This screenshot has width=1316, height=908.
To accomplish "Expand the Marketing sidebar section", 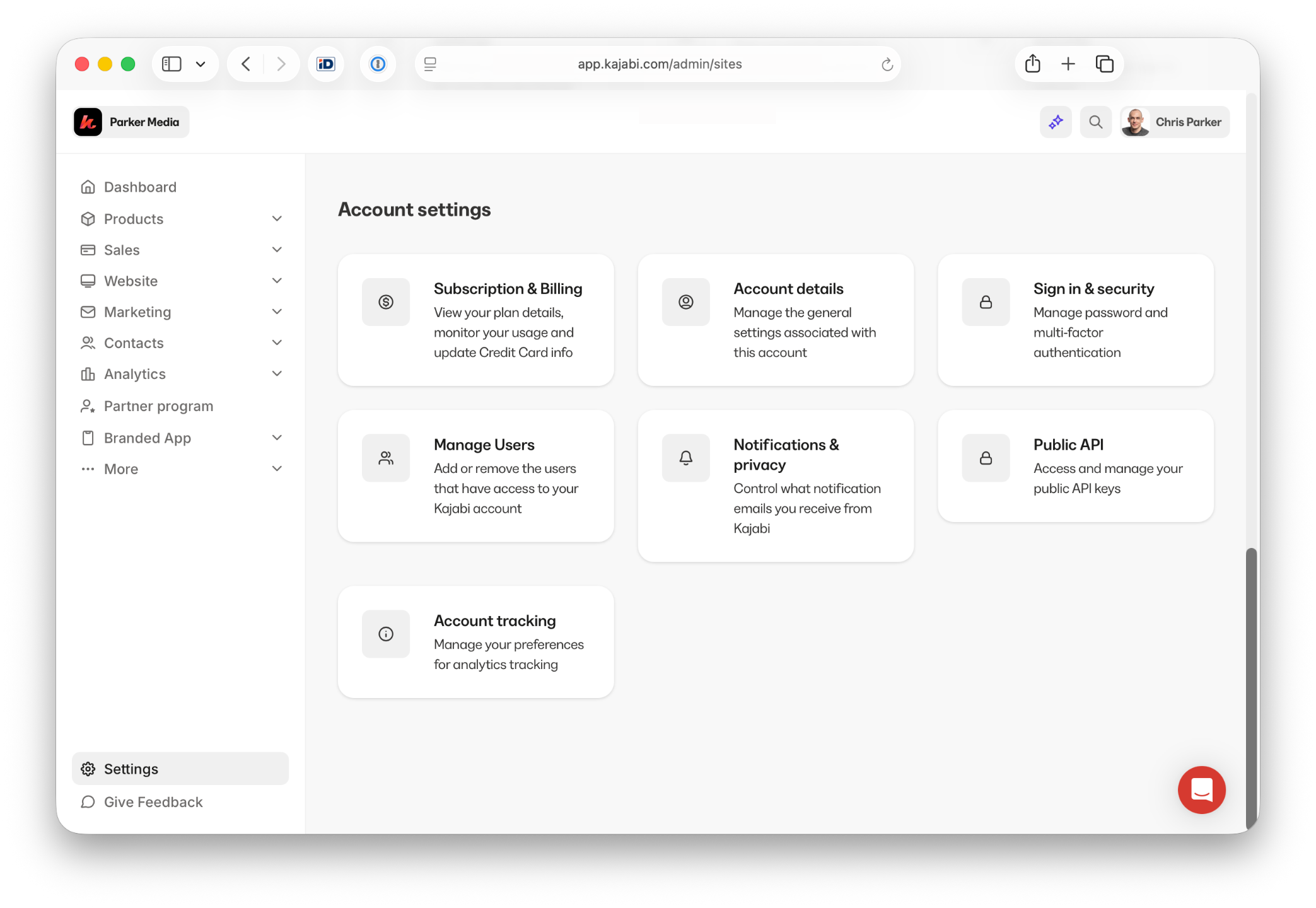I will [x=276, y=311].
